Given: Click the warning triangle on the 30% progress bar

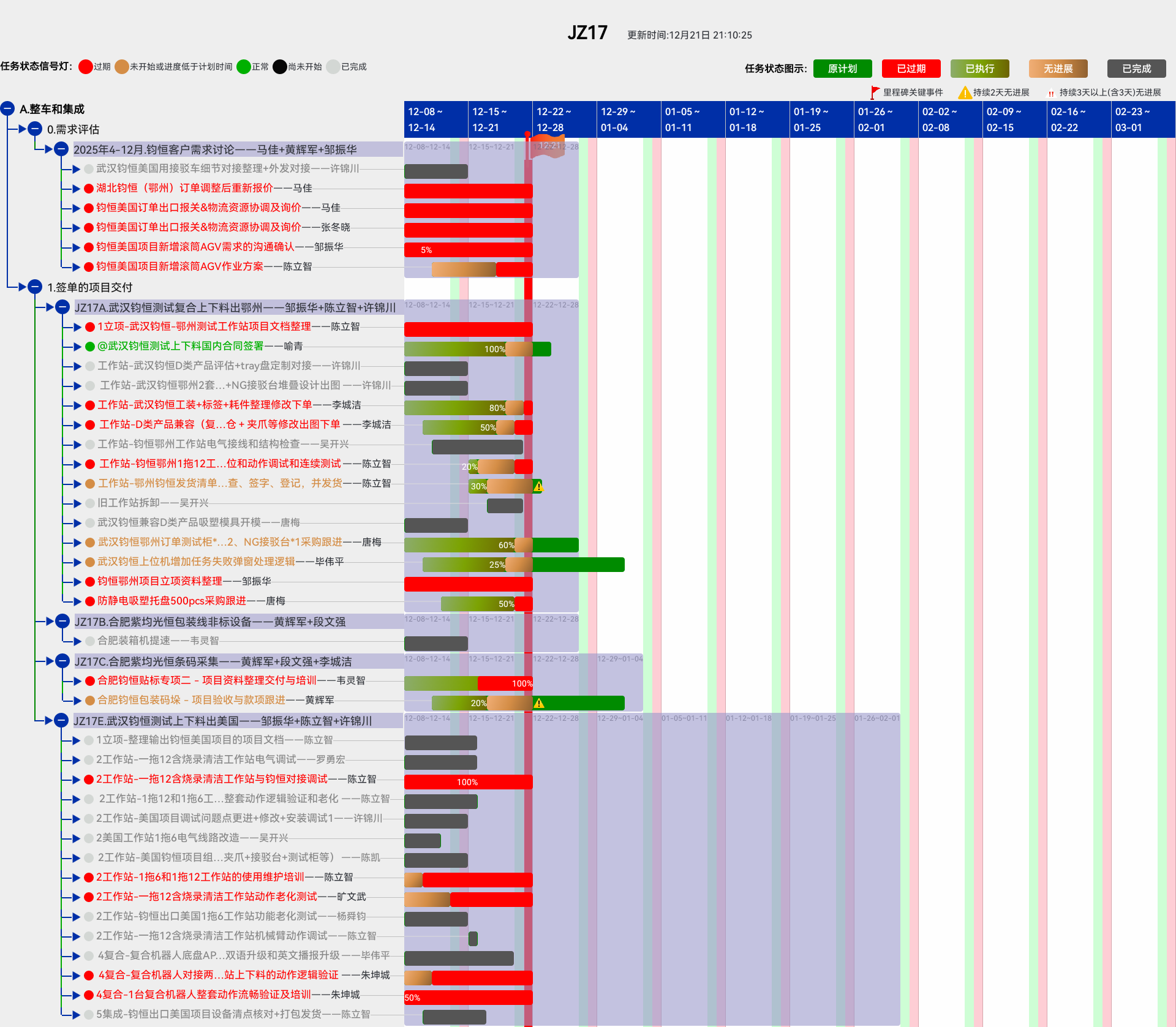Looking at the screenshot, I should pos(538,487).
